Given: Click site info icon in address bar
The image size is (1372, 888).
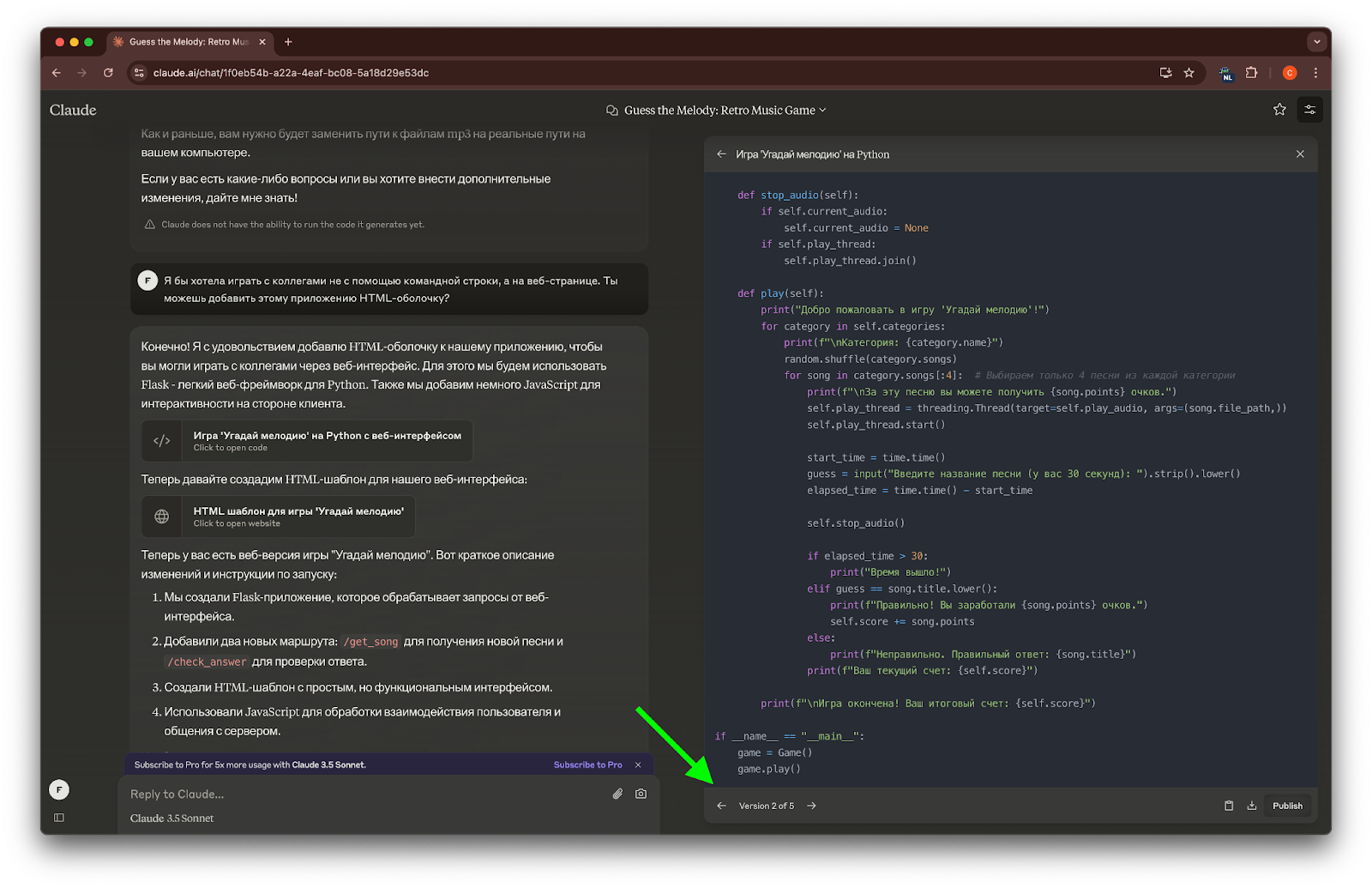Looking at the screenshot, I should pos(140,73).
